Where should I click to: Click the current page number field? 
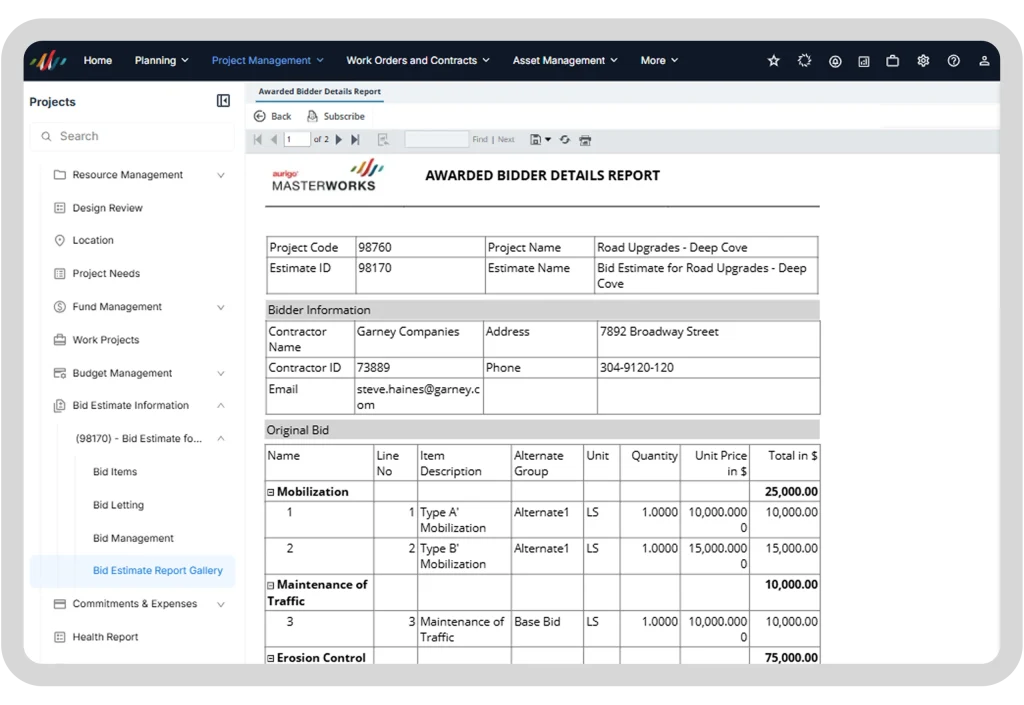296,139
